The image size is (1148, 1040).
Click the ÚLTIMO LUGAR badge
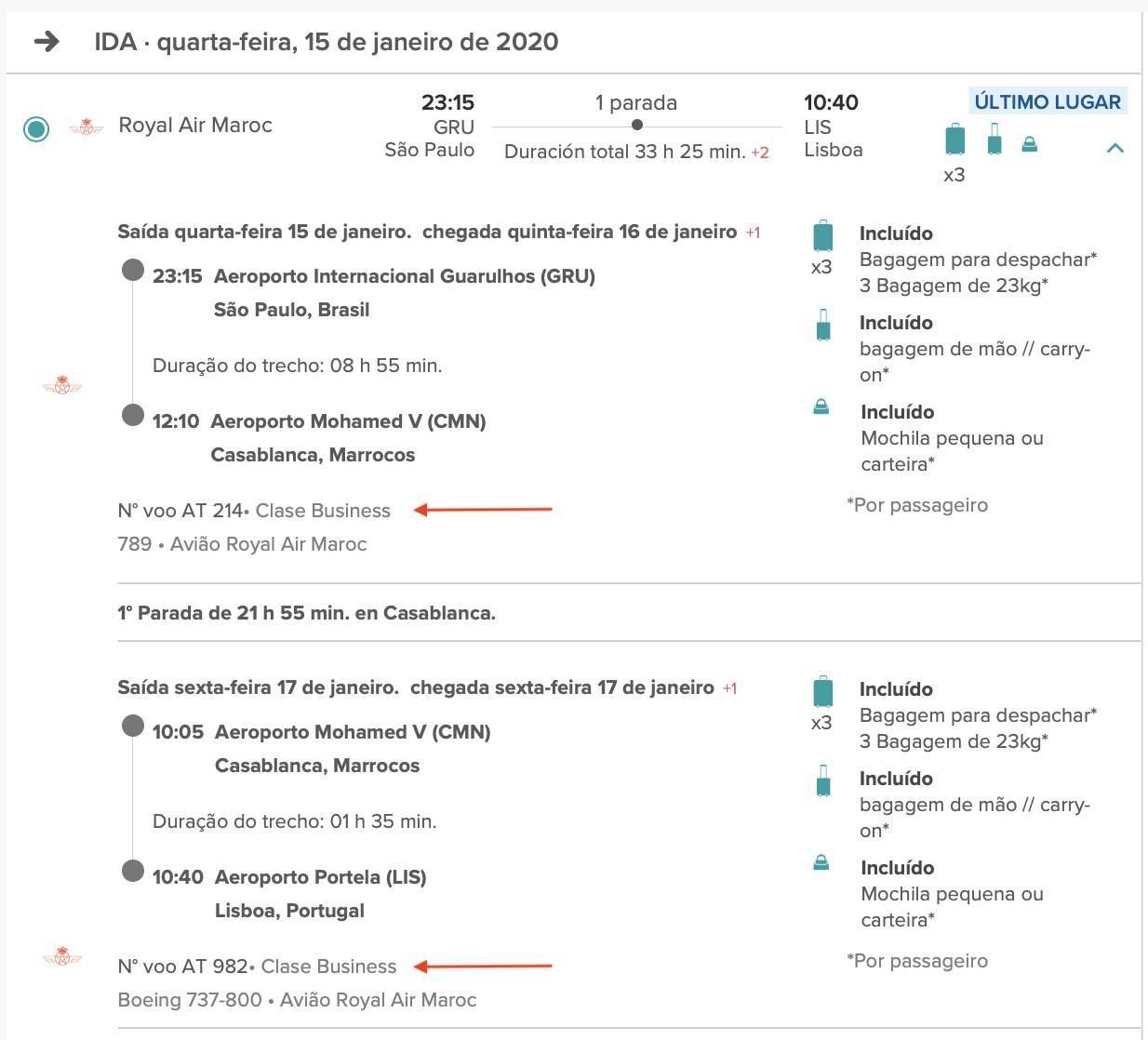pyautogui.click(x=1048, y=102)
